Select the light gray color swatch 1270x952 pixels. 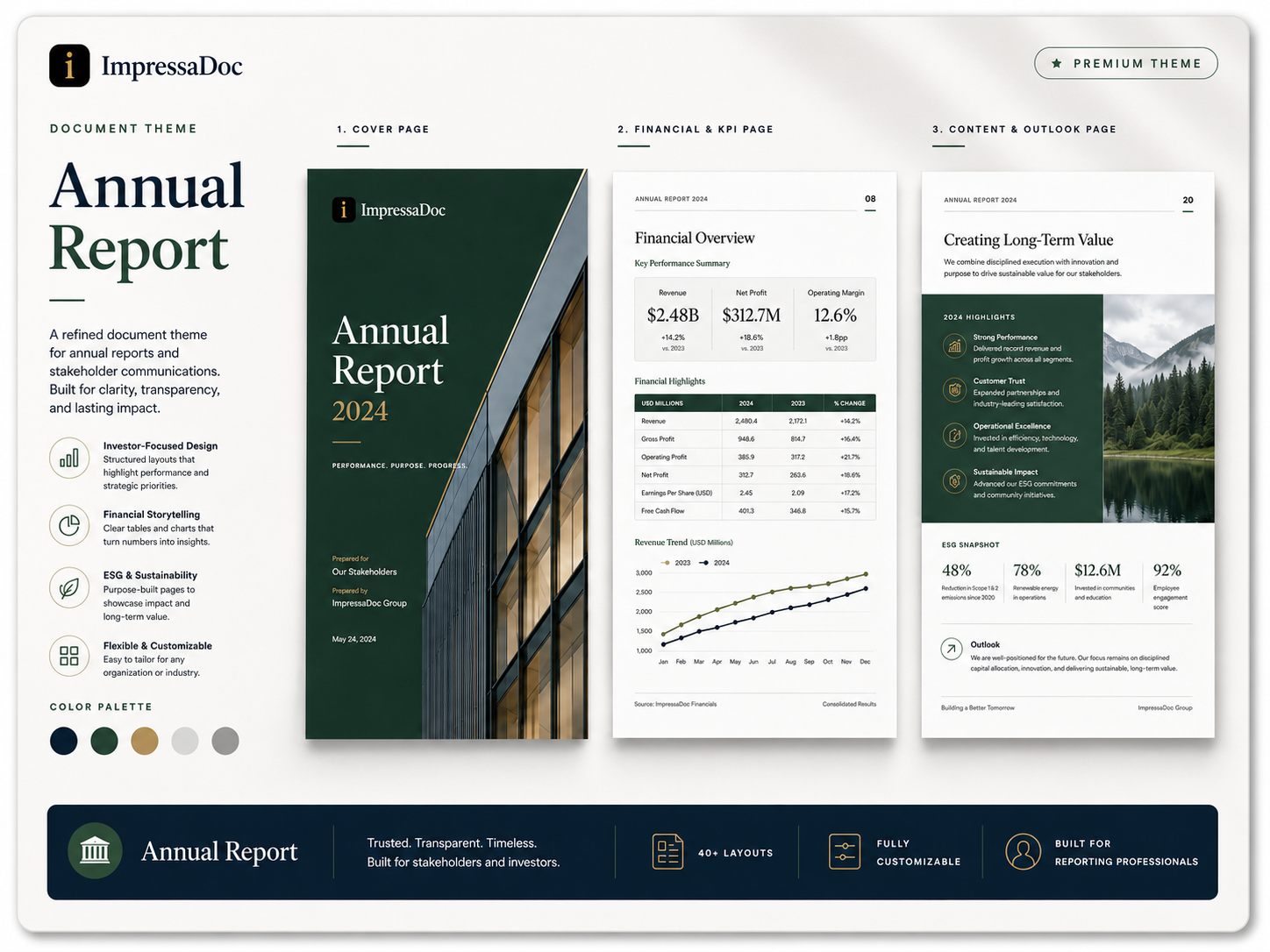click(x=185, y=741)
